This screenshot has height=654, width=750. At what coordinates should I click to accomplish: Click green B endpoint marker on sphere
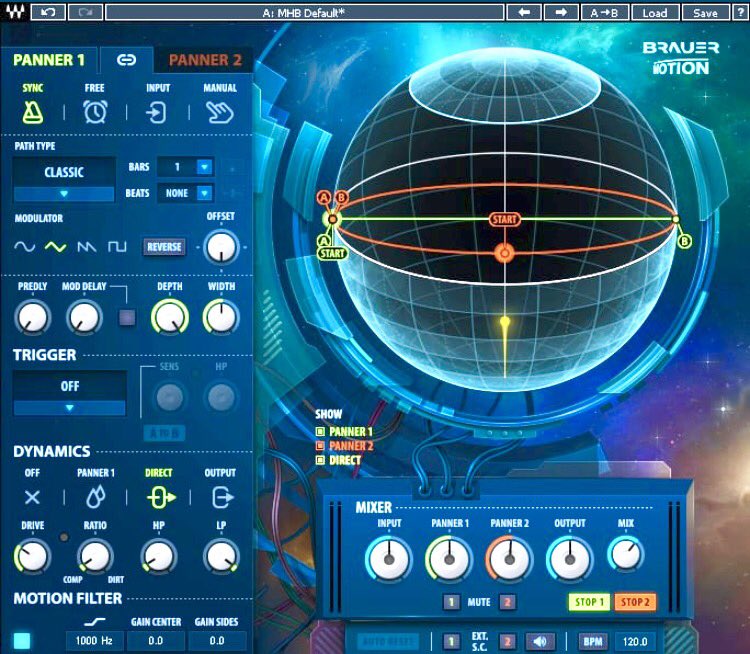pyautogui.click(x=684, y=241)
